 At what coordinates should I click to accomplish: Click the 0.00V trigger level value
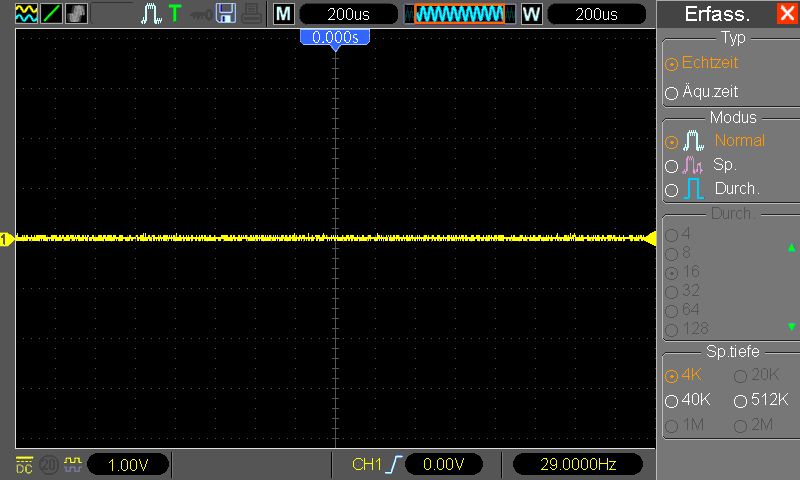(x=443, y=464)
